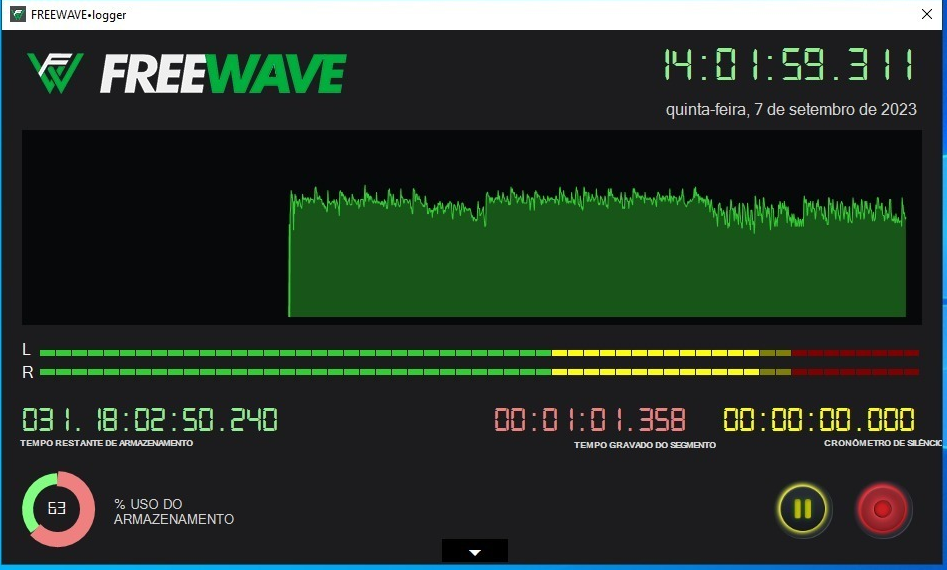Click the TEMPO RESTANTE DE ARMAZENAMENTO label

pyautogui.click(x=107, y=443)
